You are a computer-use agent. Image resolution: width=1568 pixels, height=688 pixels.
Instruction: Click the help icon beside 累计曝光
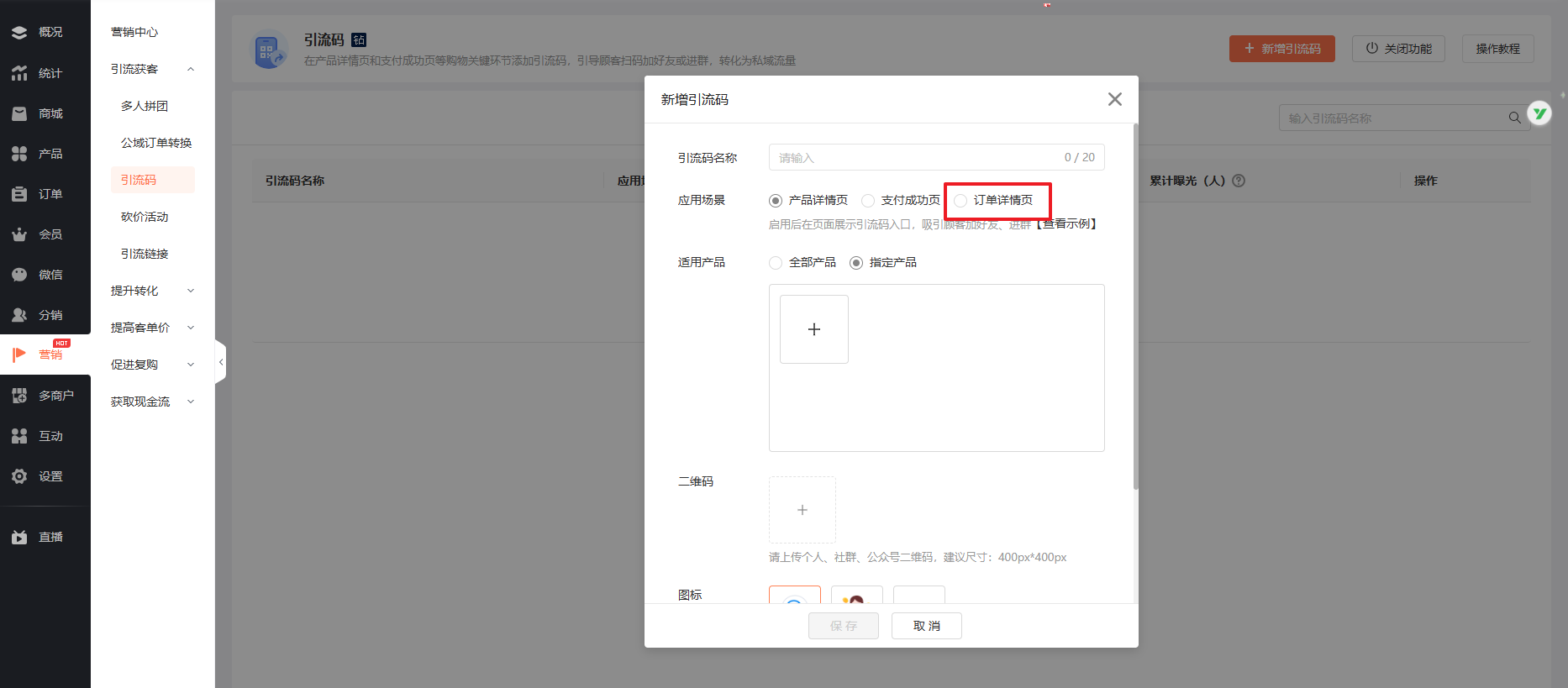point(1239,181)
